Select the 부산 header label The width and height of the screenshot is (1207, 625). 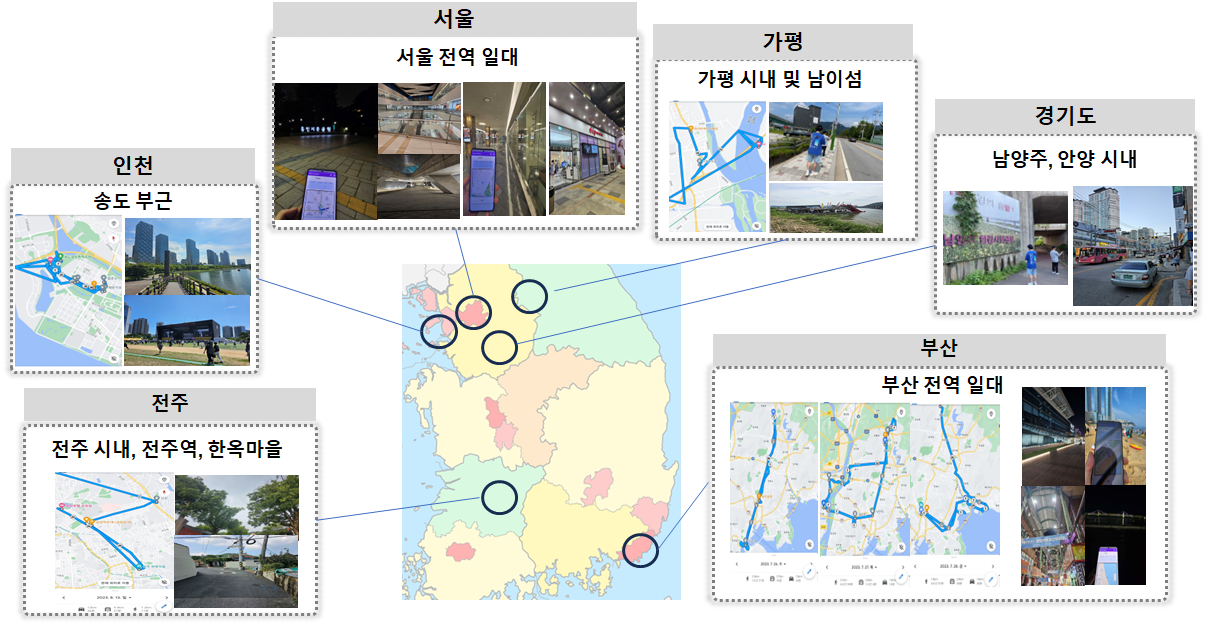(x=939, y=350)
